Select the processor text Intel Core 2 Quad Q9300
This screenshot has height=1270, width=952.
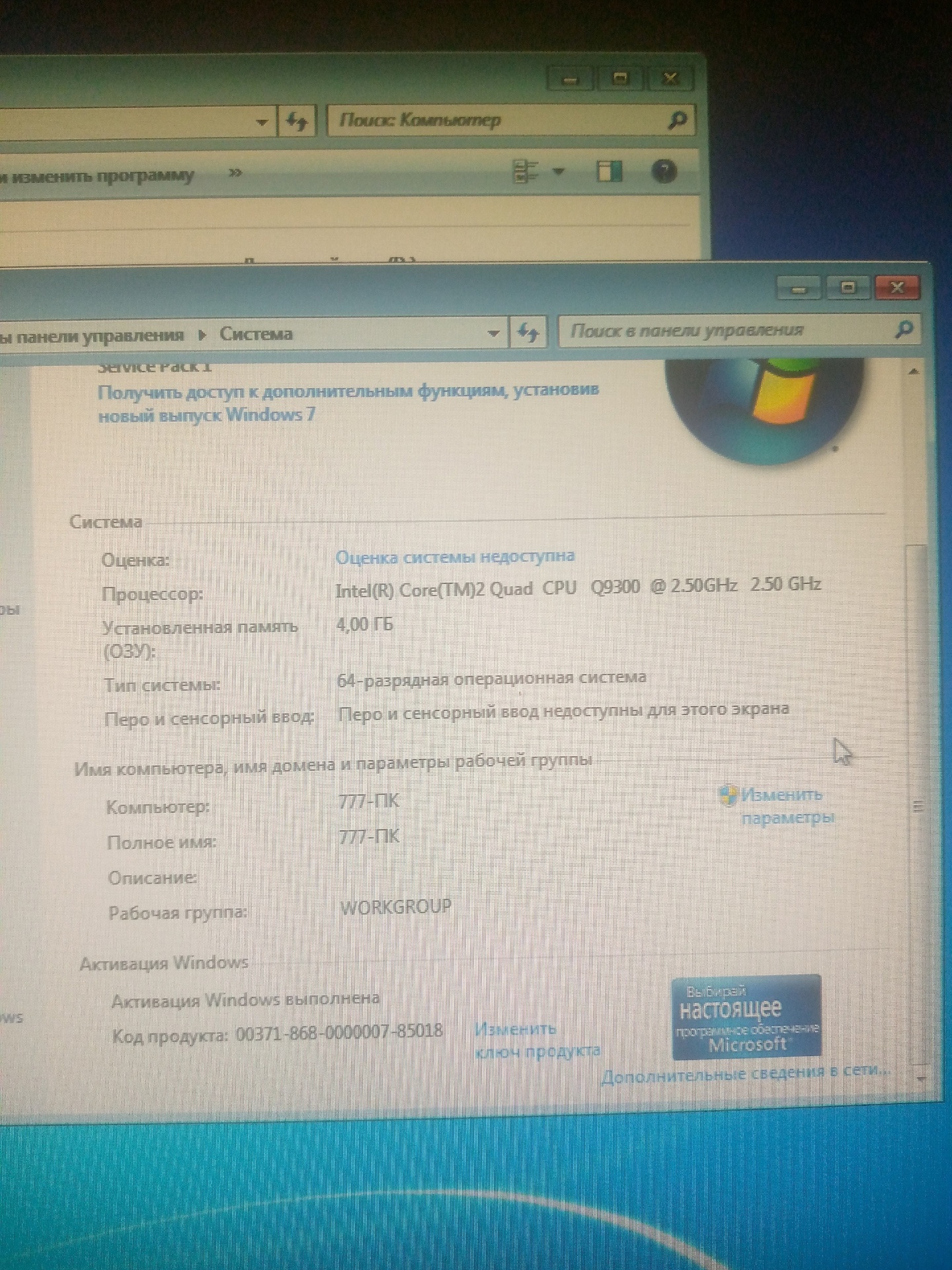(x=578, y=587)
